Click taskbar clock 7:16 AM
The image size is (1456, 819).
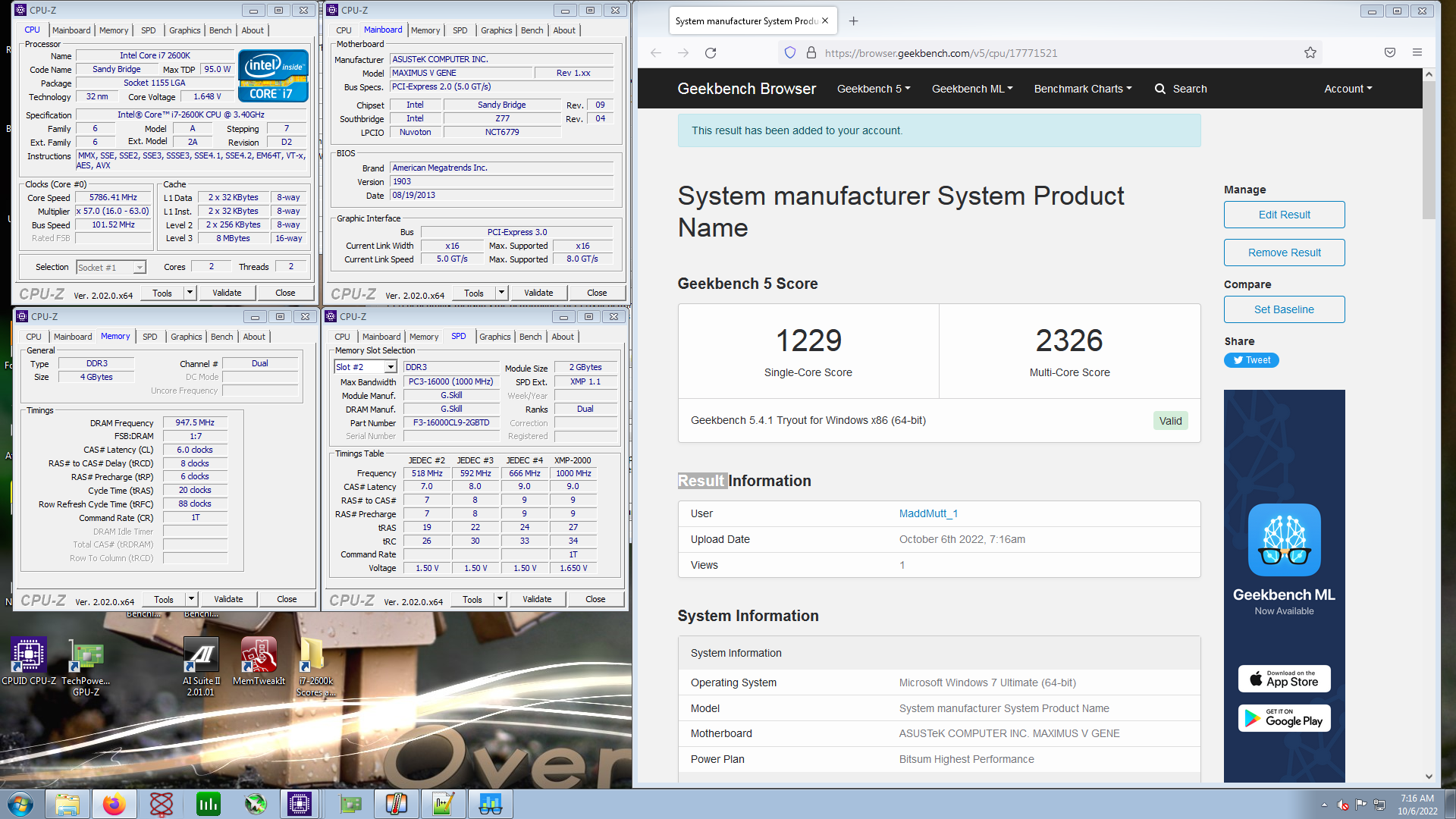point(1417,805)
